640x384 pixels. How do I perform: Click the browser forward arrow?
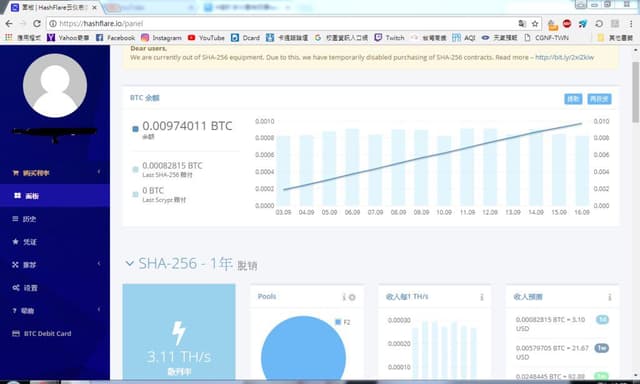click(x=22, y=24)
